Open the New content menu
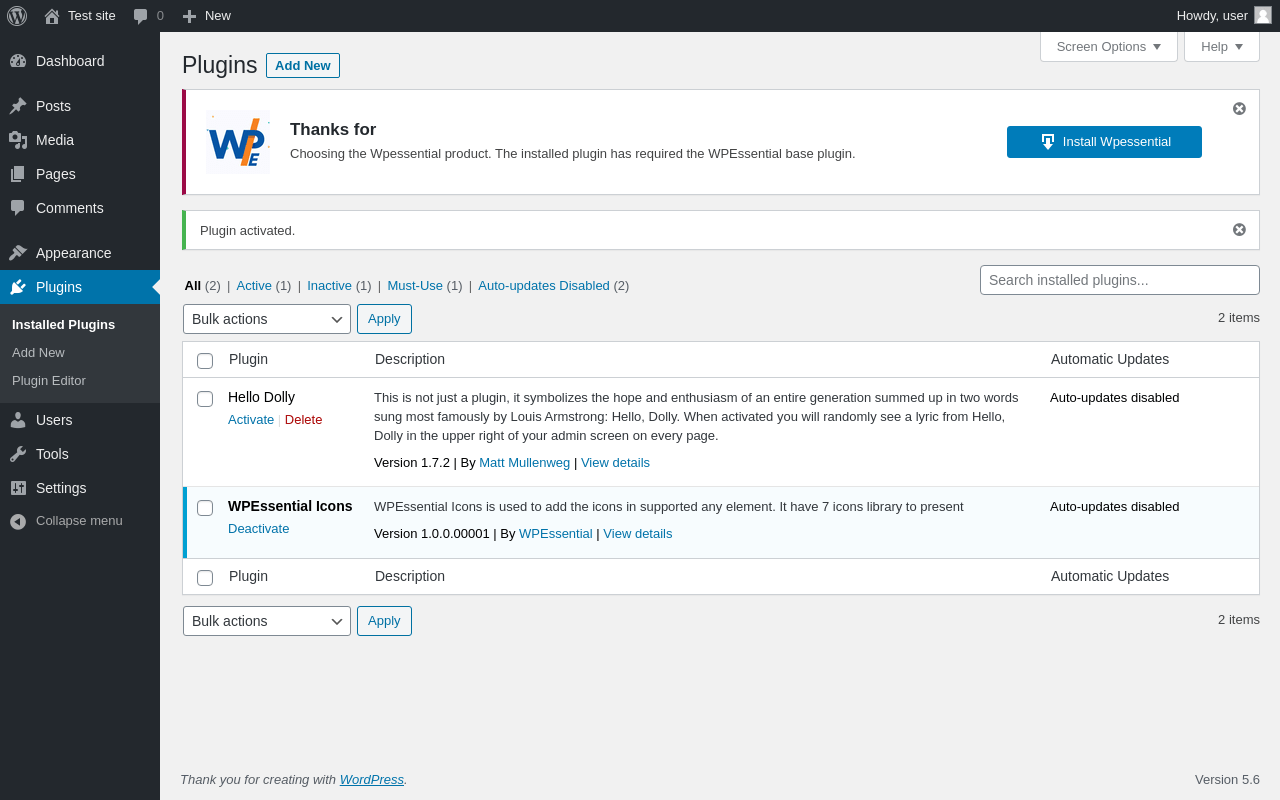The image size is (1280, 800). tap(206, 16)
